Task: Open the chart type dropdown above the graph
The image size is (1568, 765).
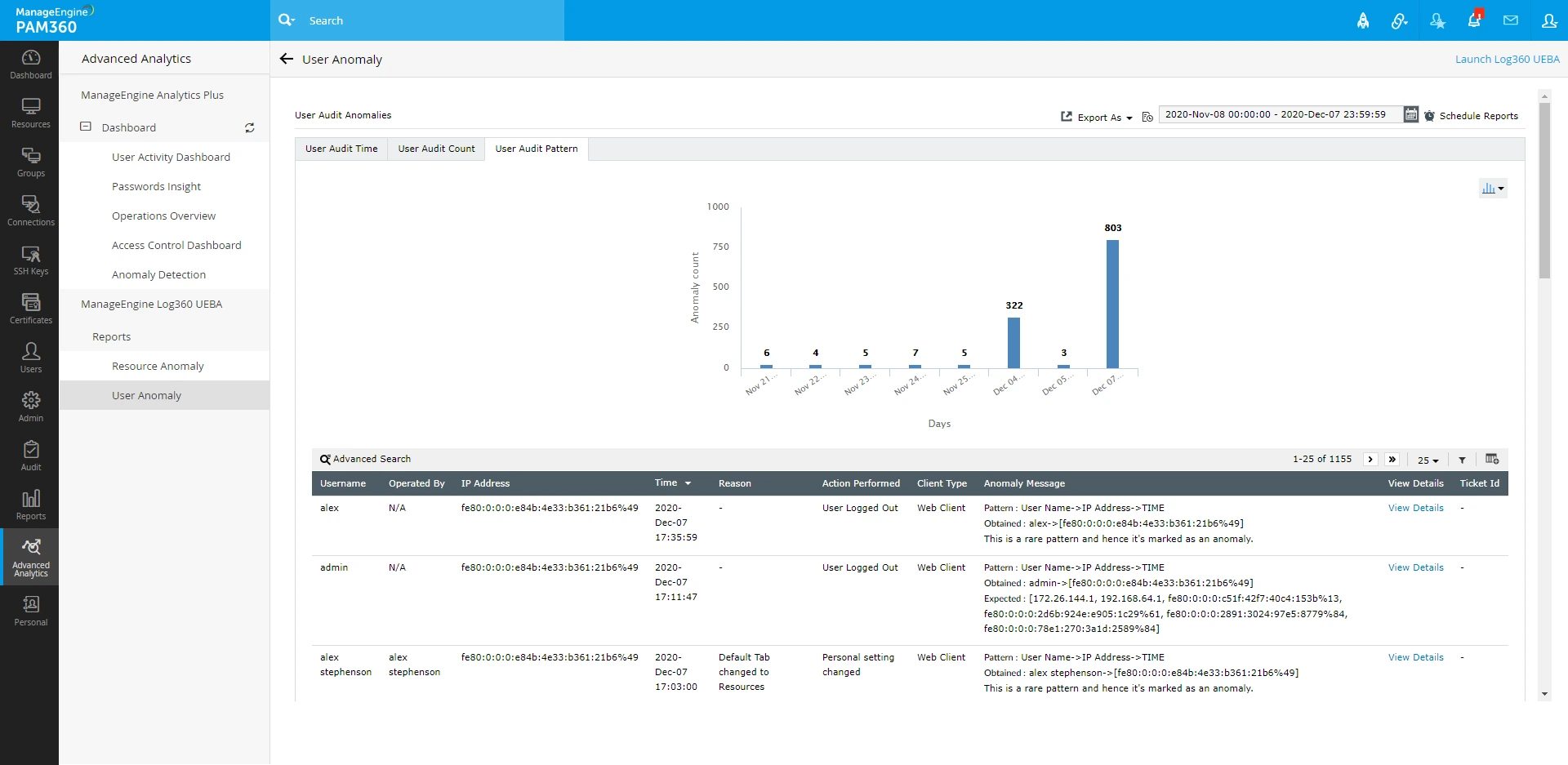Action: pyautogui.click(x=1494, y=188)
